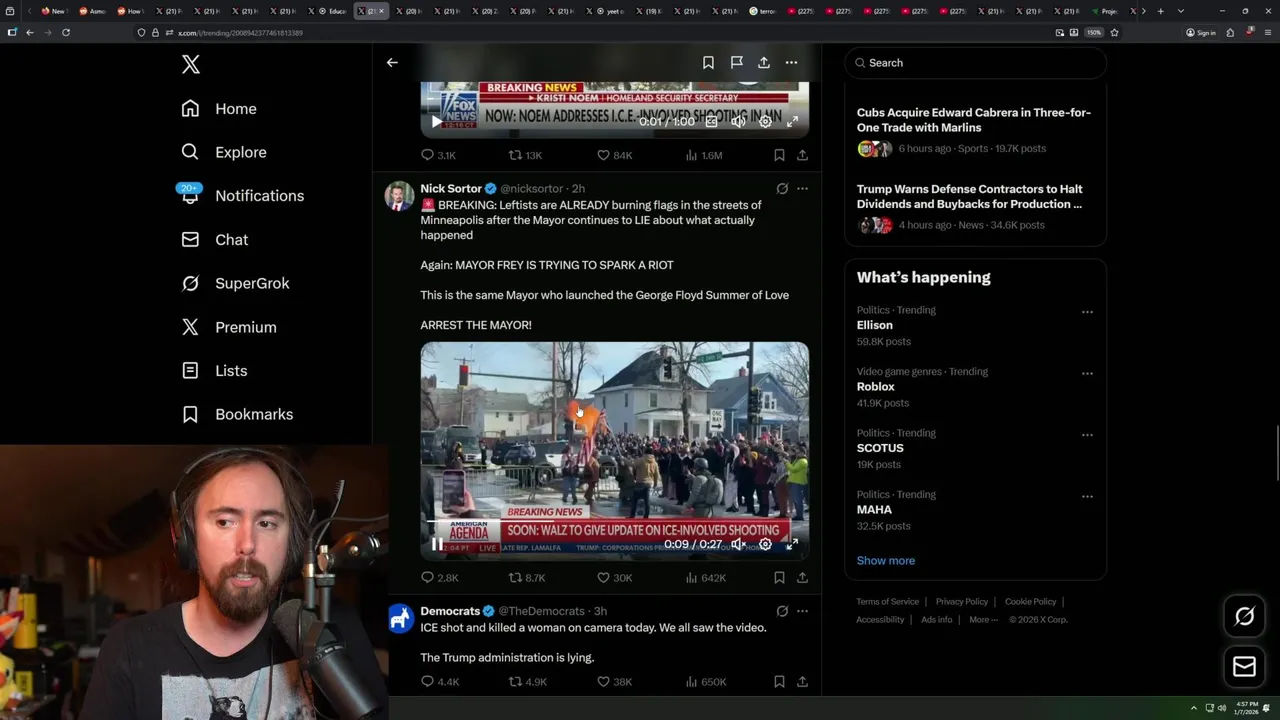Open the header three-dot more menu

791,62
